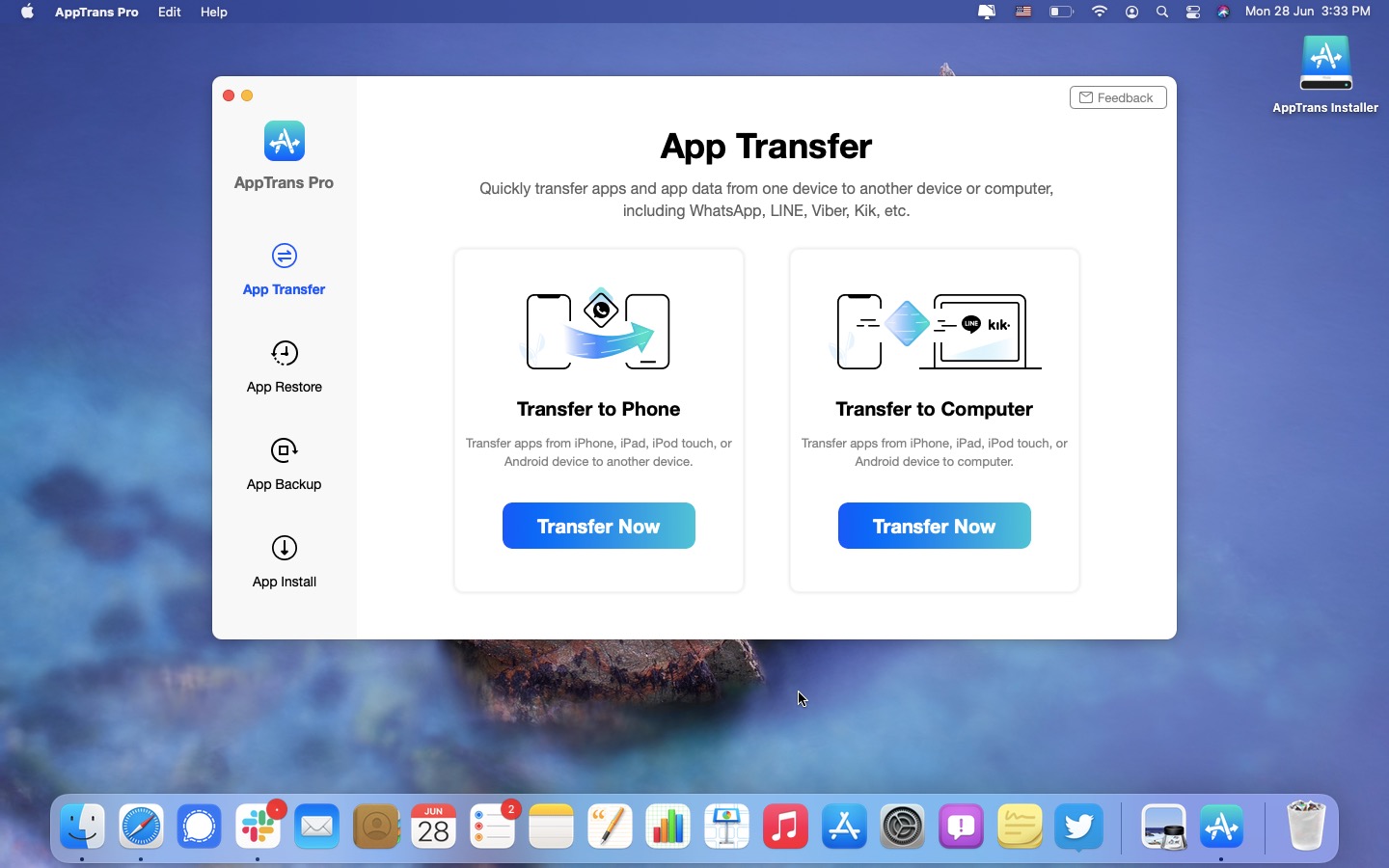This screenshot has height=868, width=1389.
Task: Open the App Restore section
Action: 285,366
